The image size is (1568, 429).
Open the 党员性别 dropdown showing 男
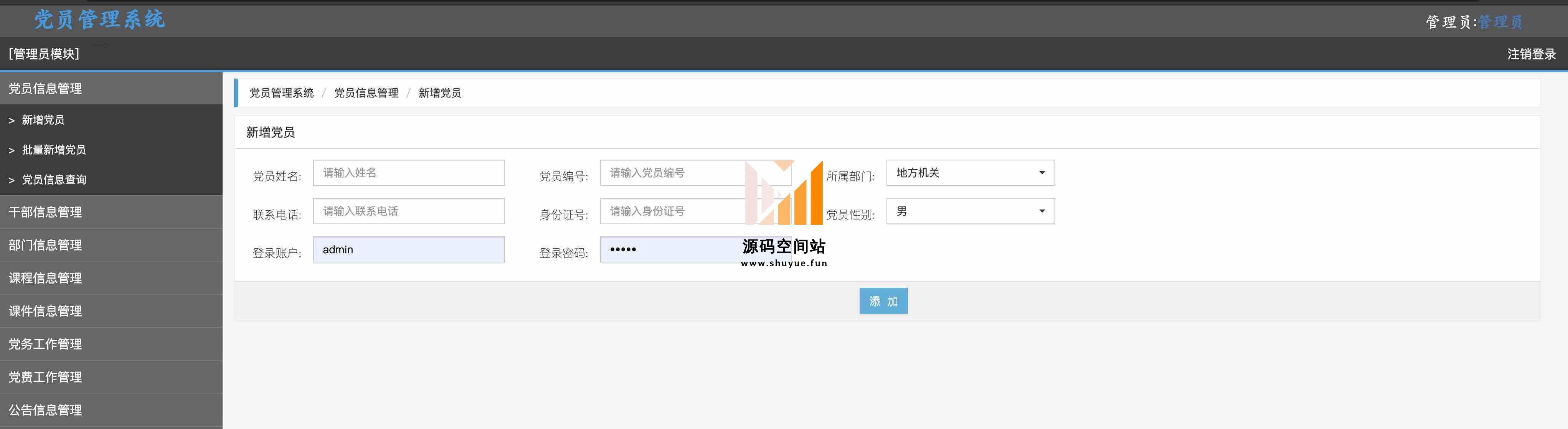point(970,211)
